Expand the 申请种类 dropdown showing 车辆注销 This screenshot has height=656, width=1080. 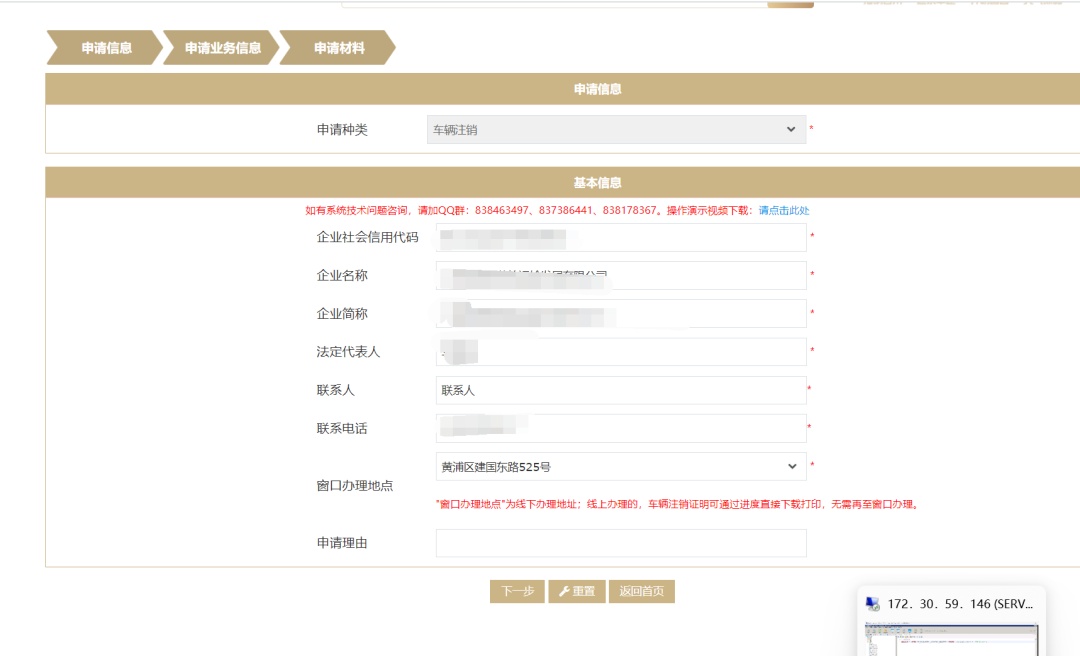[x=615, y=130]
